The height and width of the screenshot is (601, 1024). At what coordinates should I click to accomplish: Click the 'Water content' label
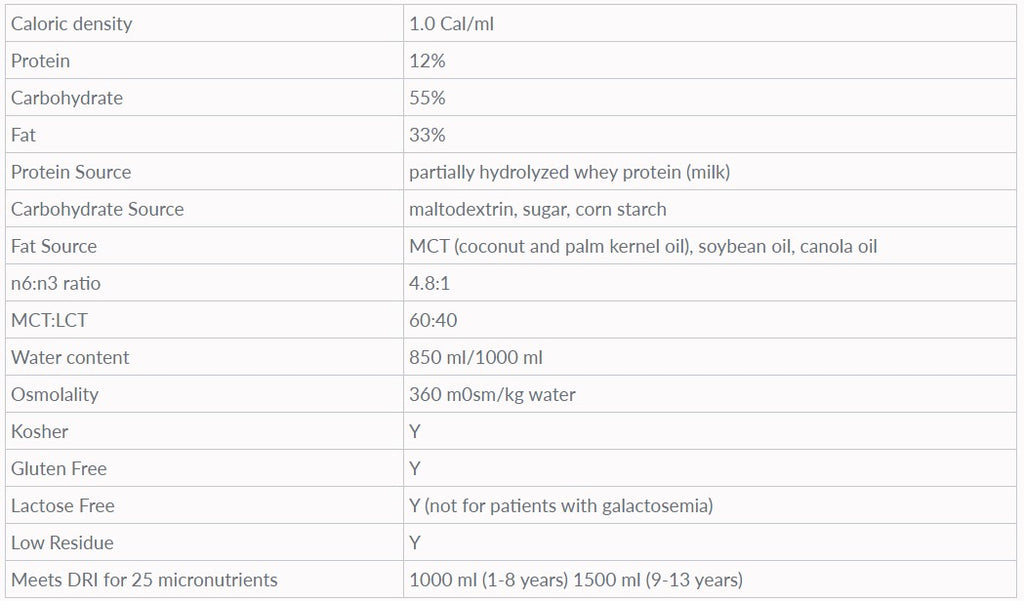[x=70, y=357]
